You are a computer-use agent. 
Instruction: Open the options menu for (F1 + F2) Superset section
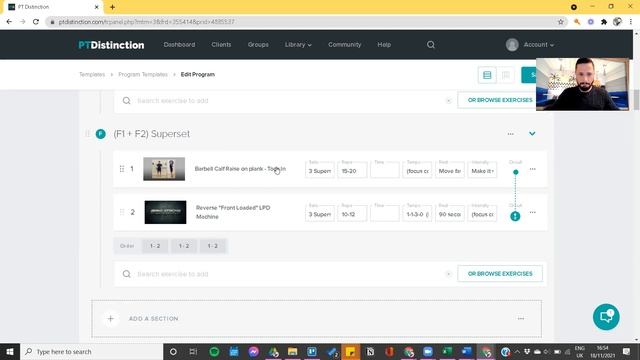(x=511, y=134)
